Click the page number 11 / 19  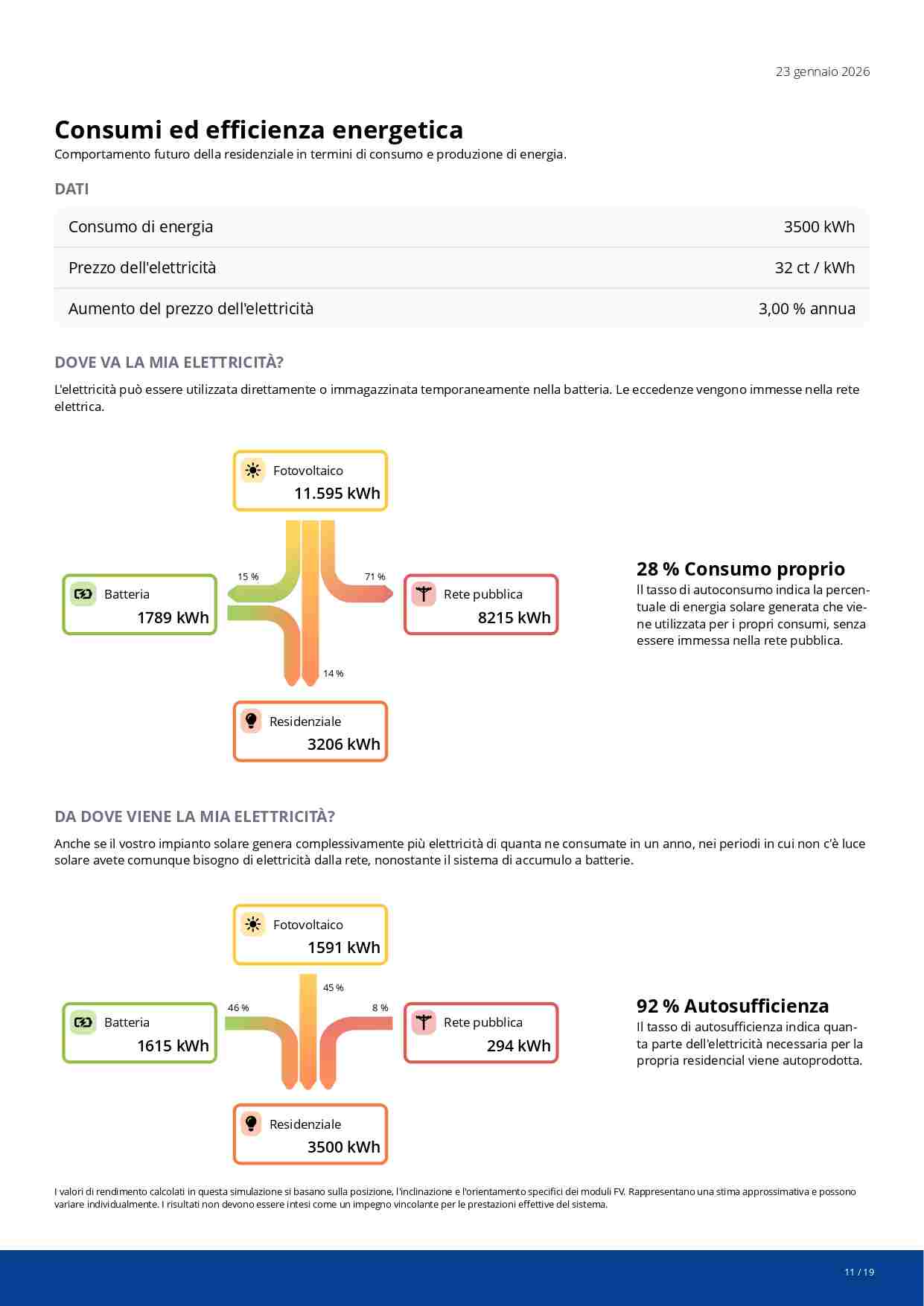(x=859, y=1272)
